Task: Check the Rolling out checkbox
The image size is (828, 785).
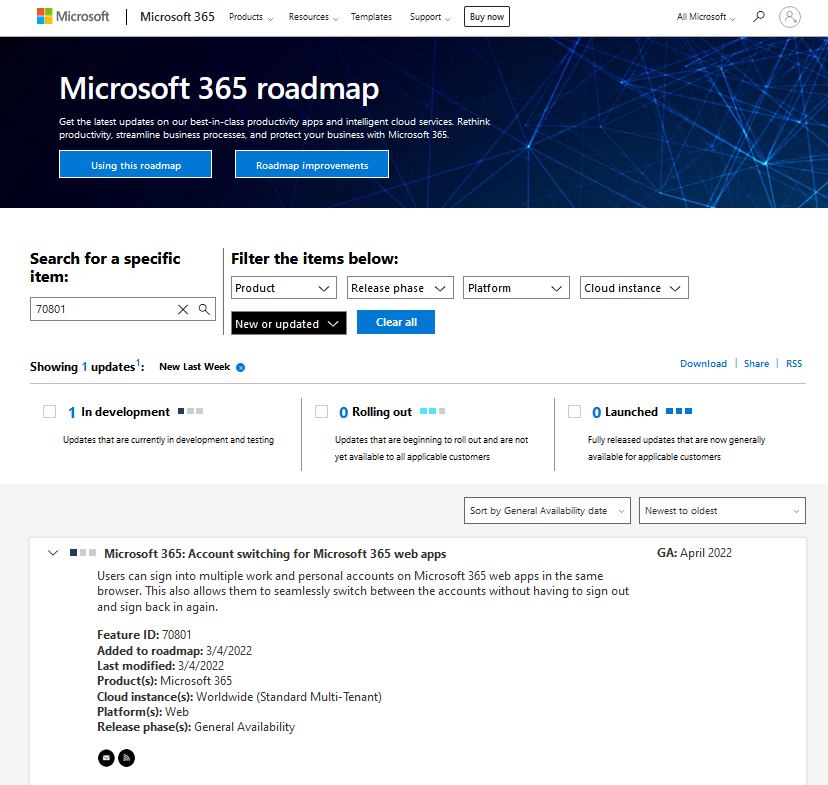Action: tap(322, 412)
